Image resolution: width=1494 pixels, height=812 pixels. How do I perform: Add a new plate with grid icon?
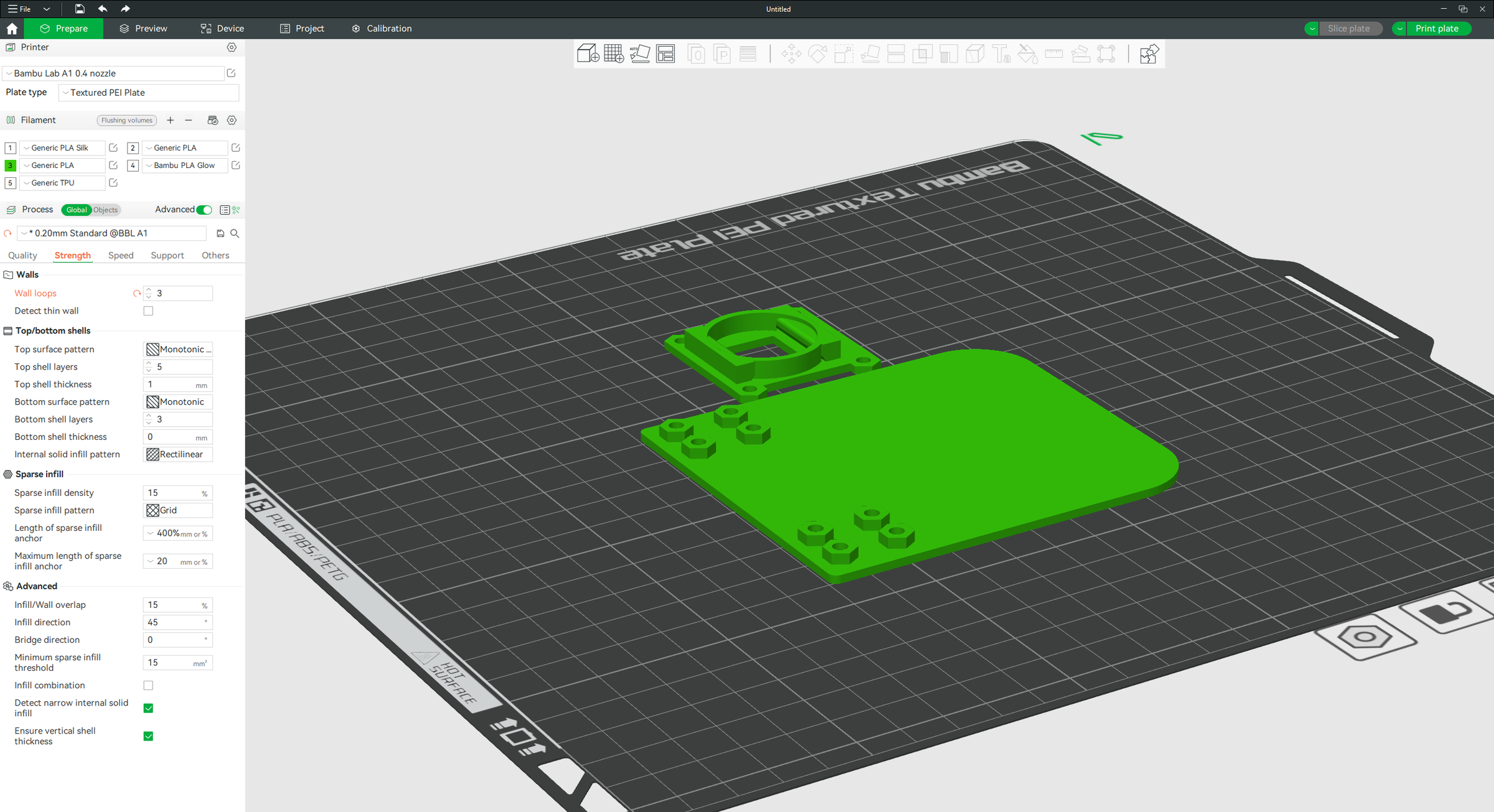click(x=614, y=54)
